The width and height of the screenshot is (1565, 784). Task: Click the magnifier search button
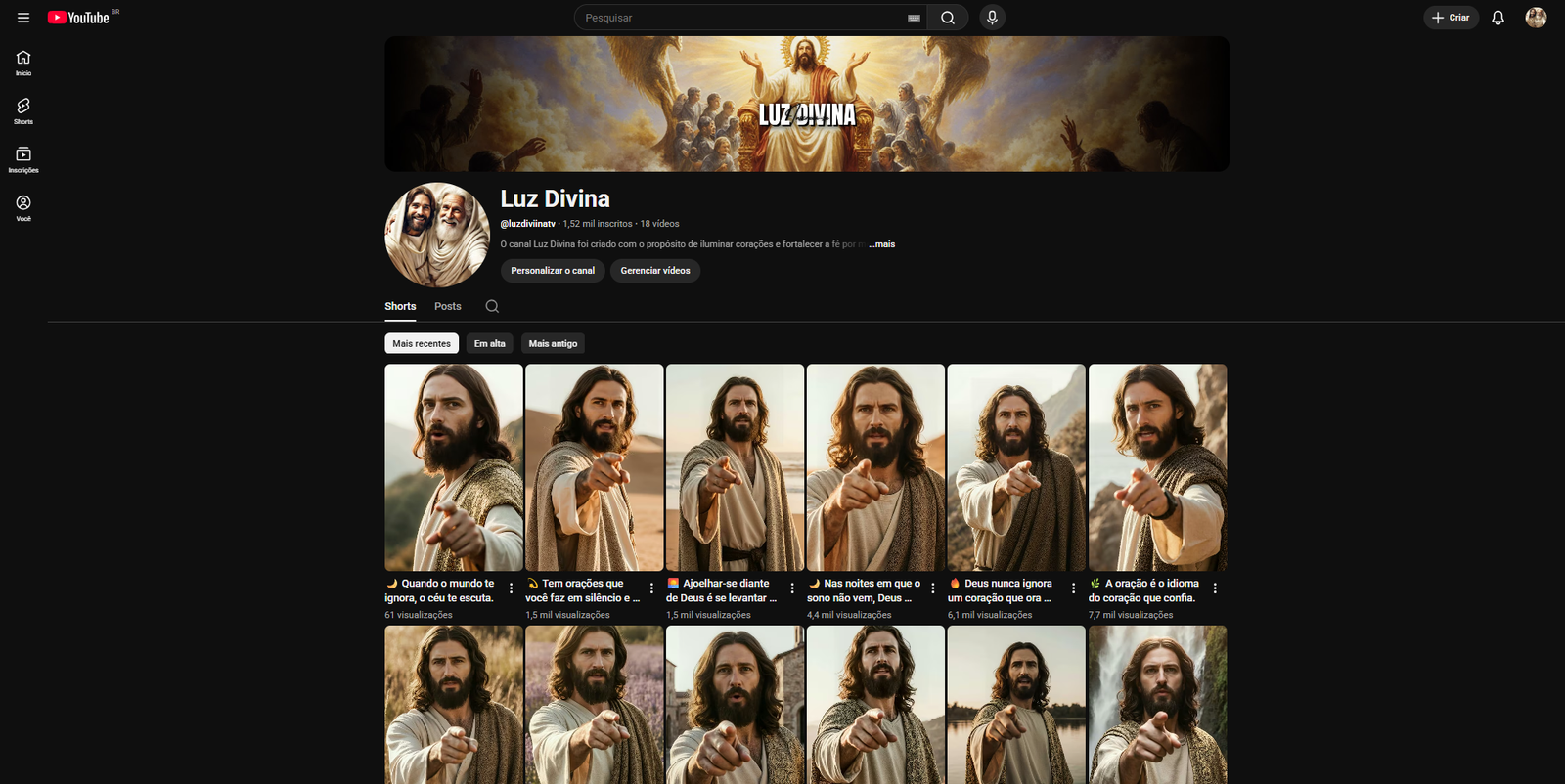click(x=948, y=18)
